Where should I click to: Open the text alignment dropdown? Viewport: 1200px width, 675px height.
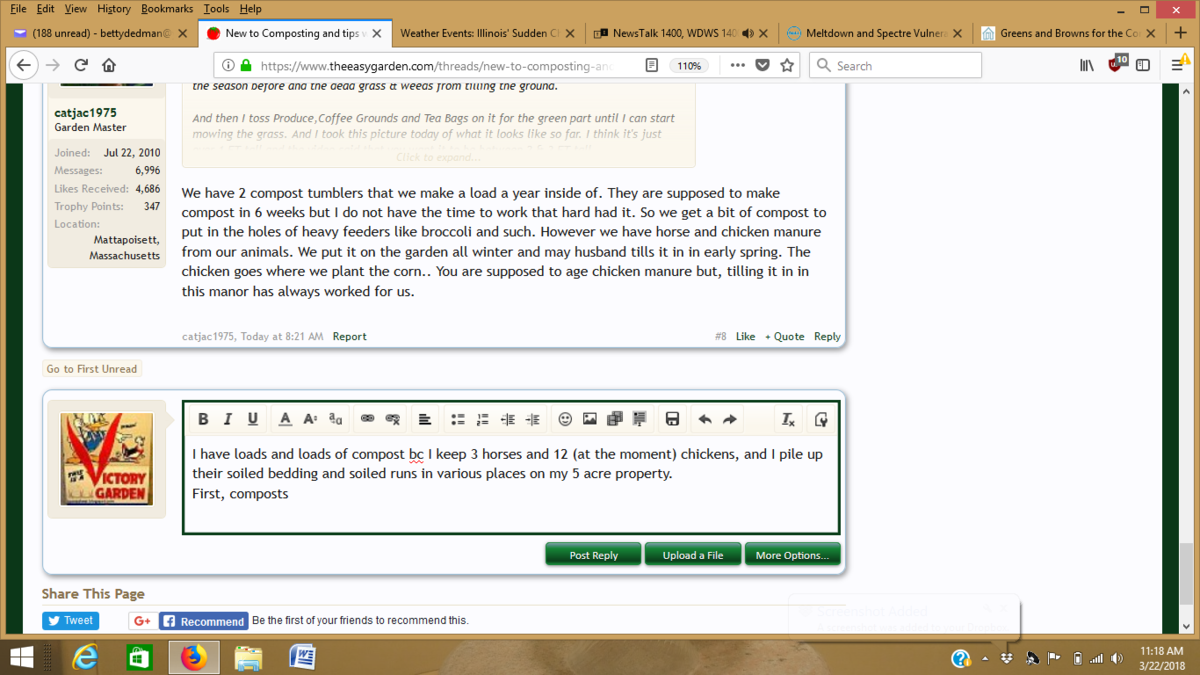(x=425, y=419)
